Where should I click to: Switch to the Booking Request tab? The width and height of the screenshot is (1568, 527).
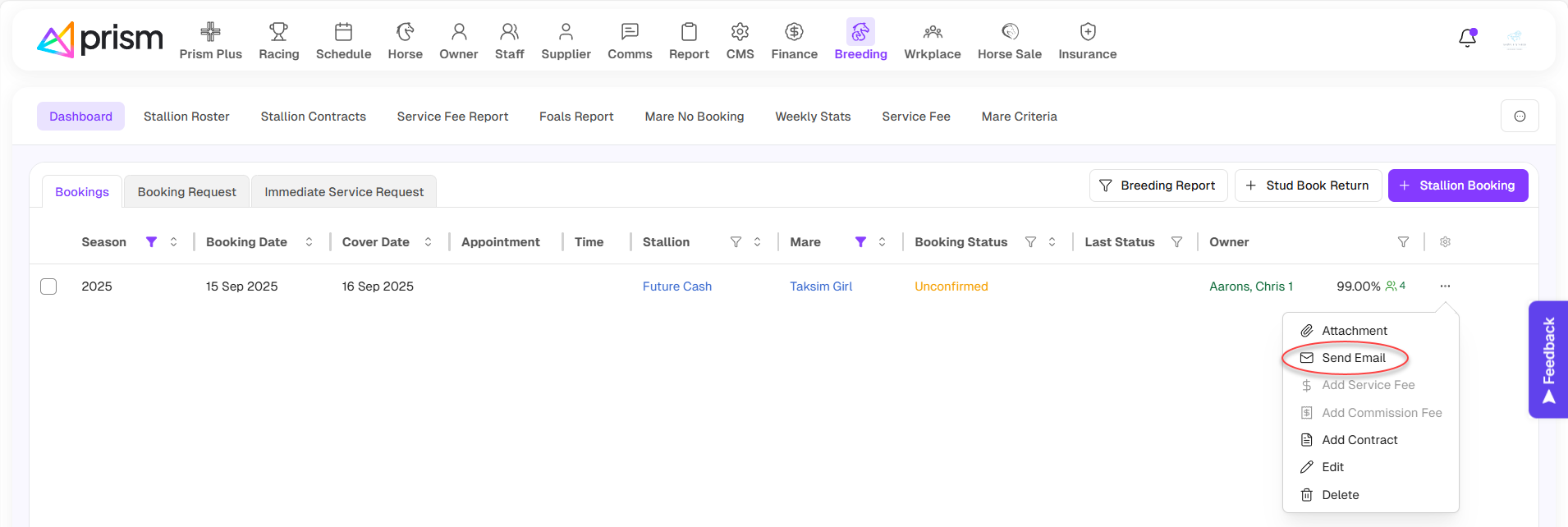[x=186, y=192]
